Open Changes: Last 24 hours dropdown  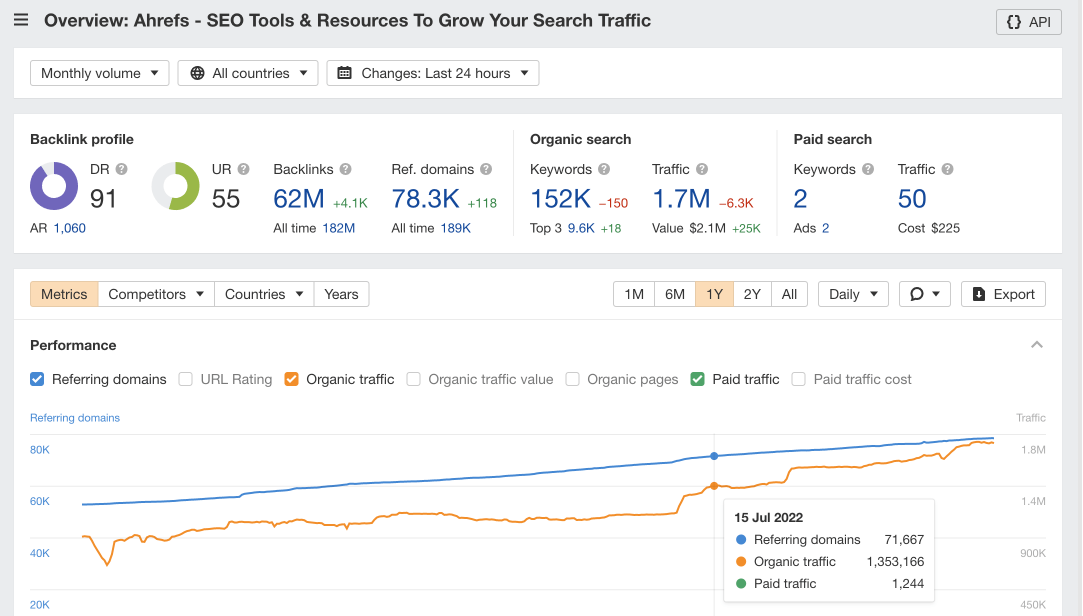(x=433, y=73)
